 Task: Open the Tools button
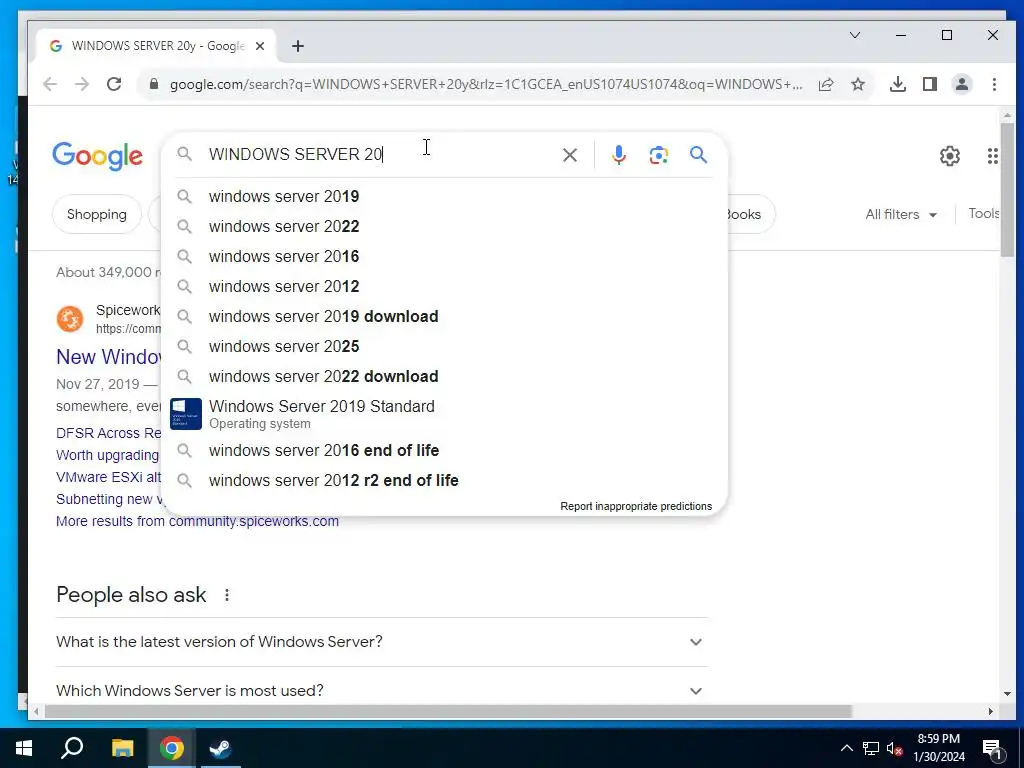pos(984,214)
